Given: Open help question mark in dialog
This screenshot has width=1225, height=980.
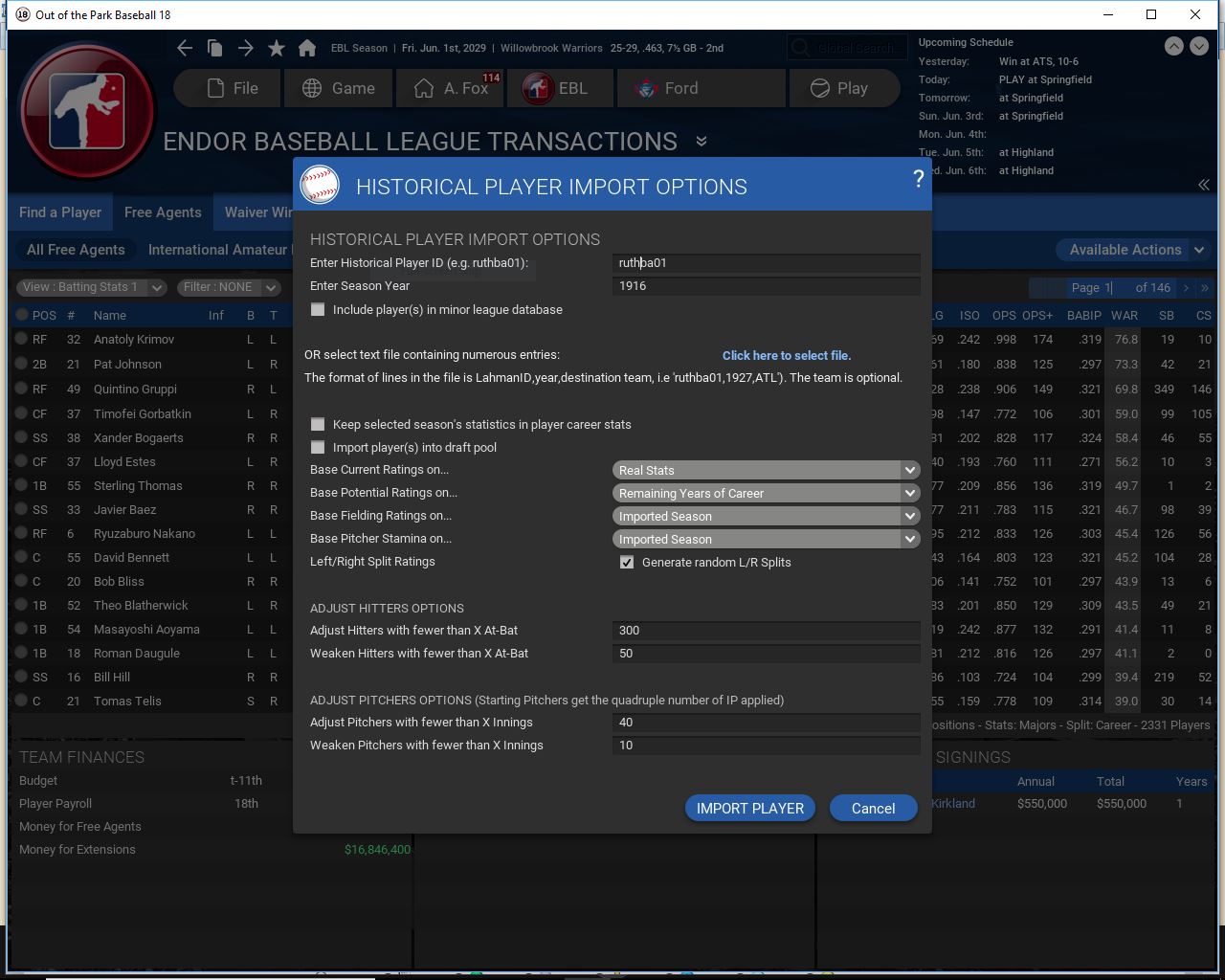Looking at the screenshot, I should pyautogui.click(x=918, y=179).
